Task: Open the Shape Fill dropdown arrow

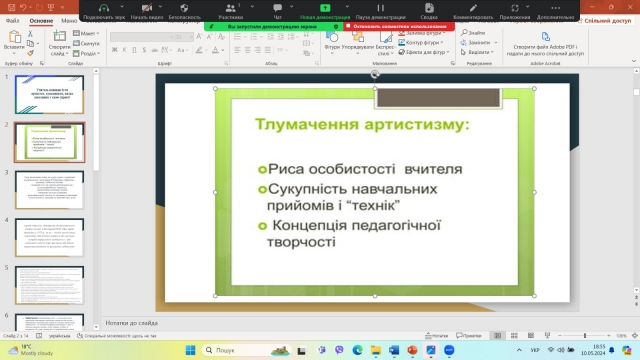Action: click(x=444, y=33)
